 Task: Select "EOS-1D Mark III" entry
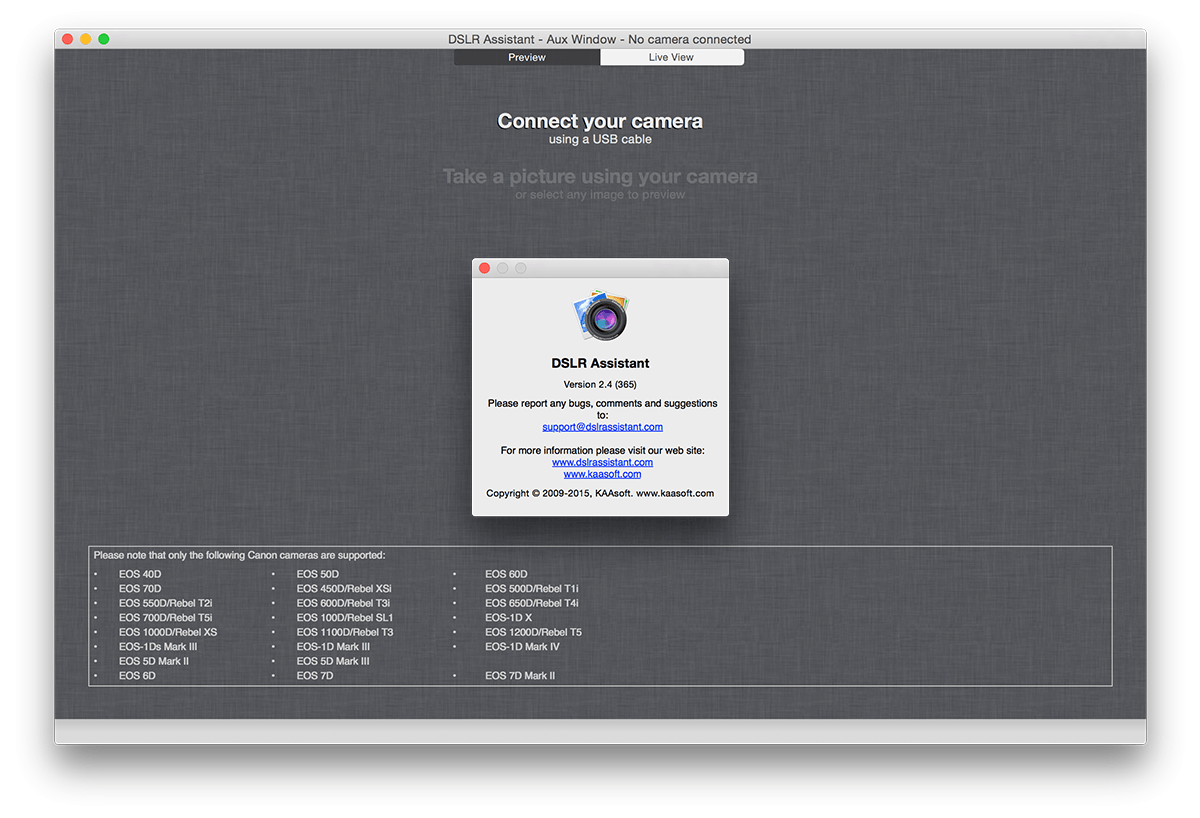pos(333,647)
